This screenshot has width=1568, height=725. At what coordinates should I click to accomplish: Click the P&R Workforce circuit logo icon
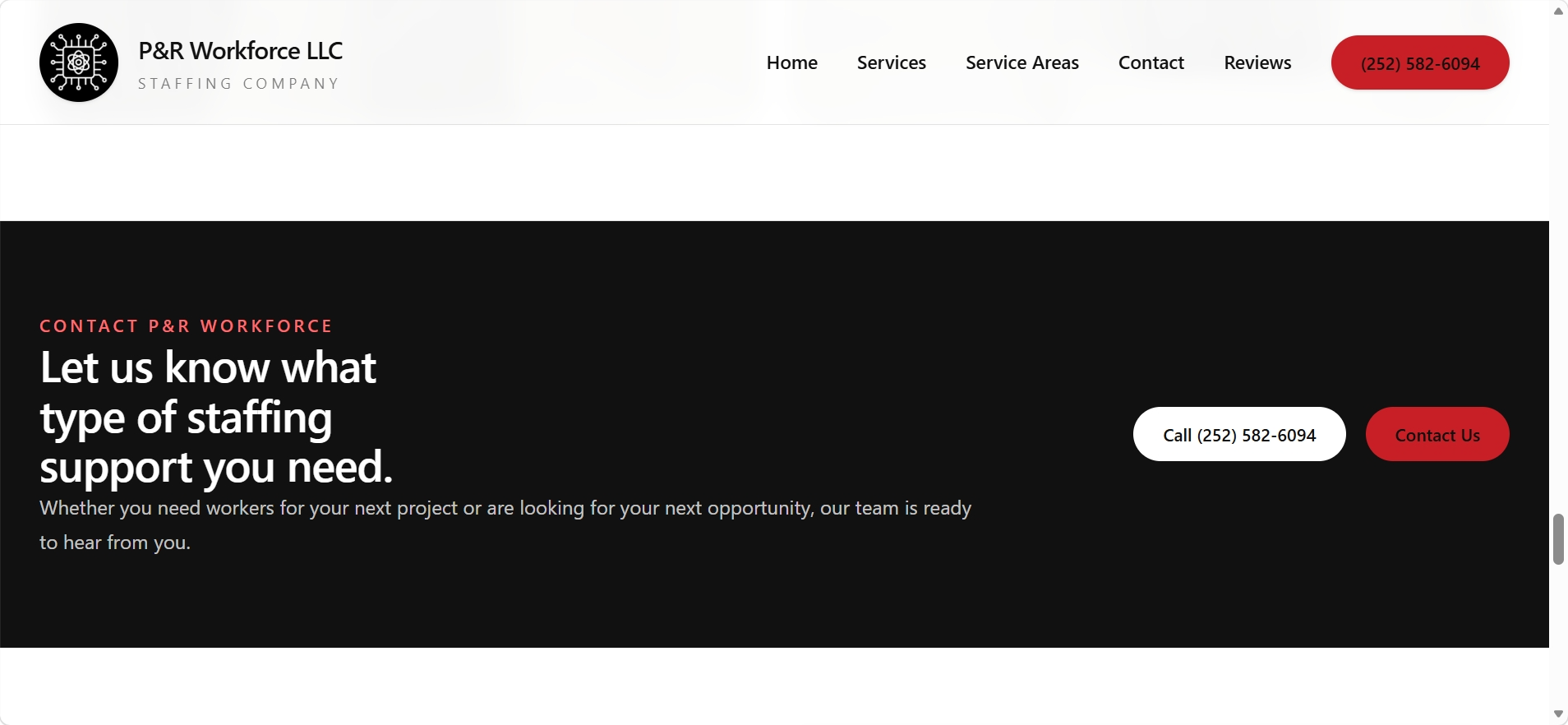click(x=79, y=62)
